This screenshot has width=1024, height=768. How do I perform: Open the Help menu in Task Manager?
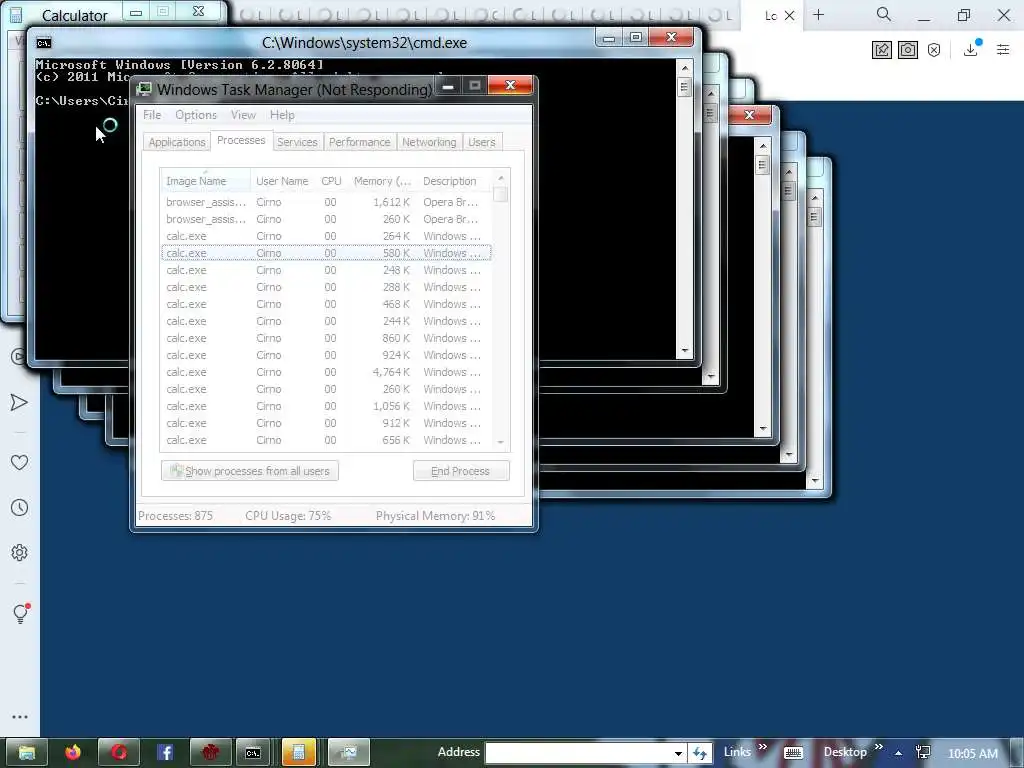point(282,115)
